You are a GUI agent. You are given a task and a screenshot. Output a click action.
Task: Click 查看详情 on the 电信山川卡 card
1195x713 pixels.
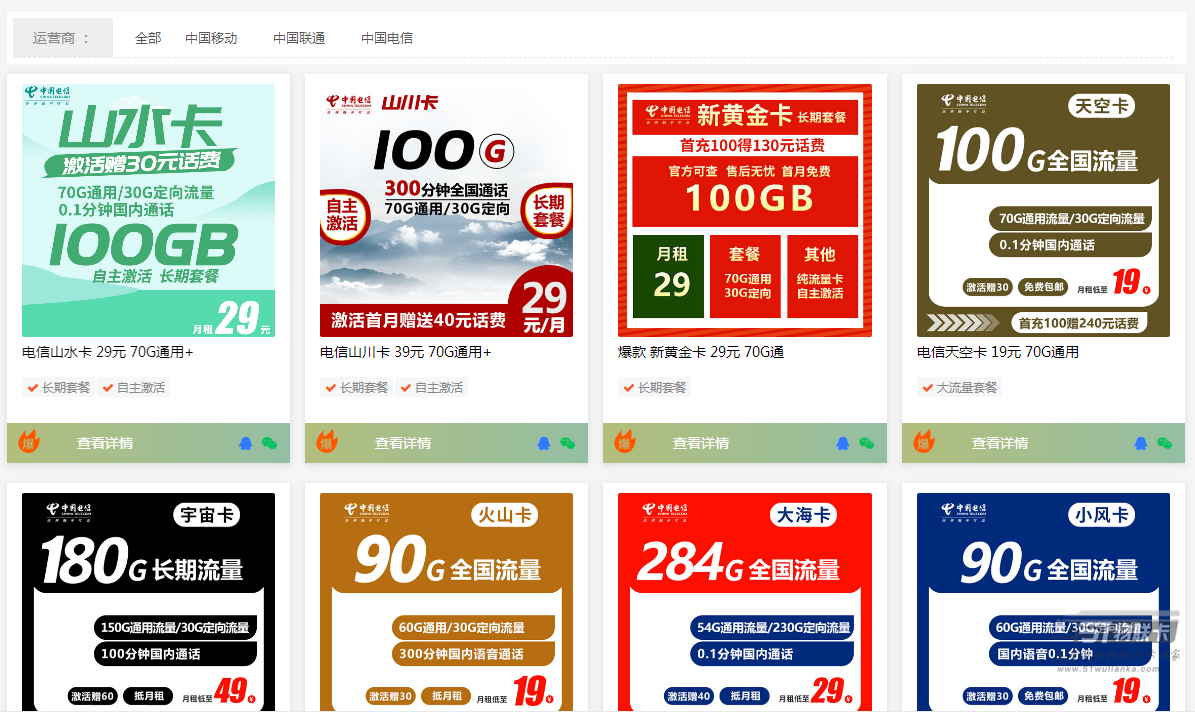coord(403,443)
